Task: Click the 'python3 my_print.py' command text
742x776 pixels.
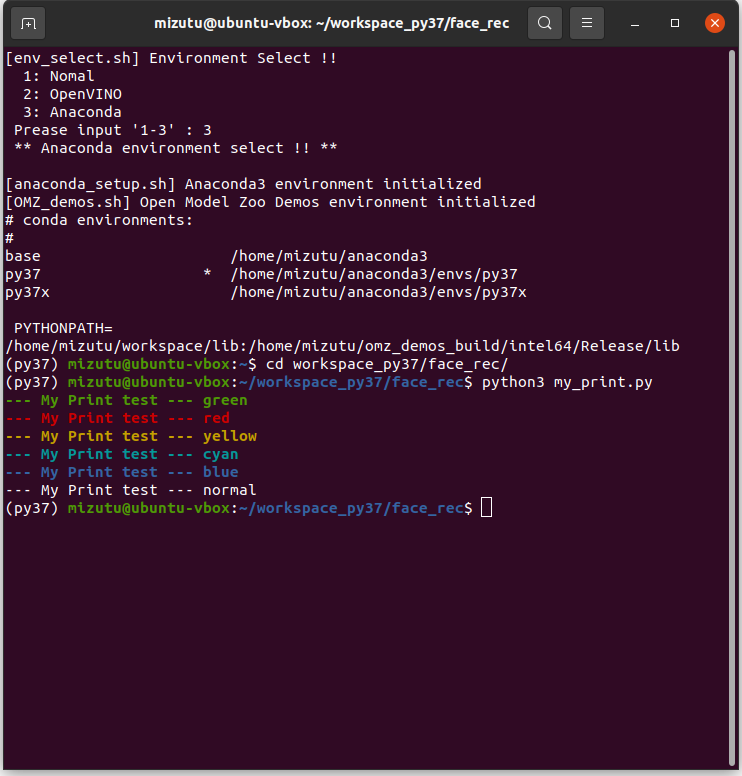Action: pos(566,382)
